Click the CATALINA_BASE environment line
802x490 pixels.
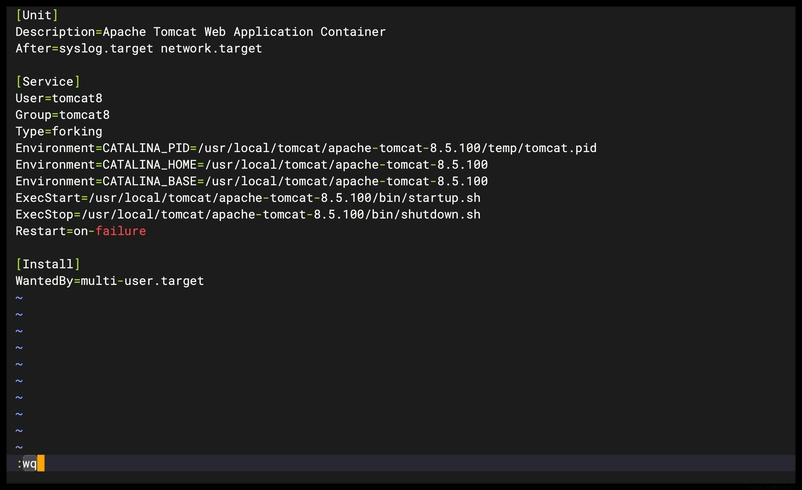251,181
